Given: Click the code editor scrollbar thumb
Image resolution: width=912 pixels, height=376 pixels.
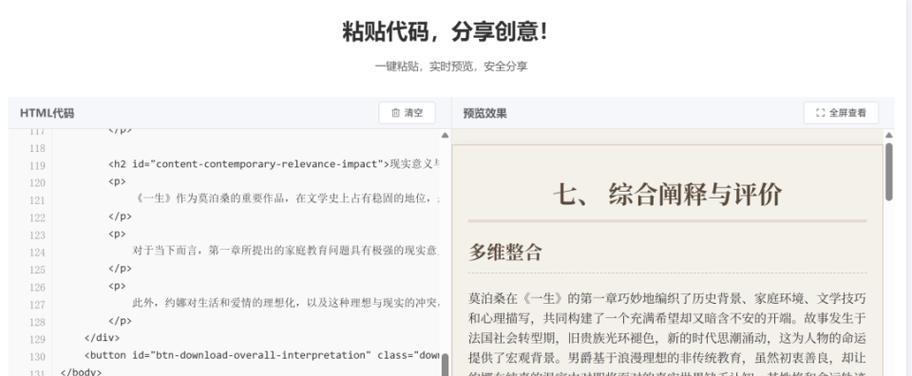Looking at the screenshot, I should pos(445,364).
